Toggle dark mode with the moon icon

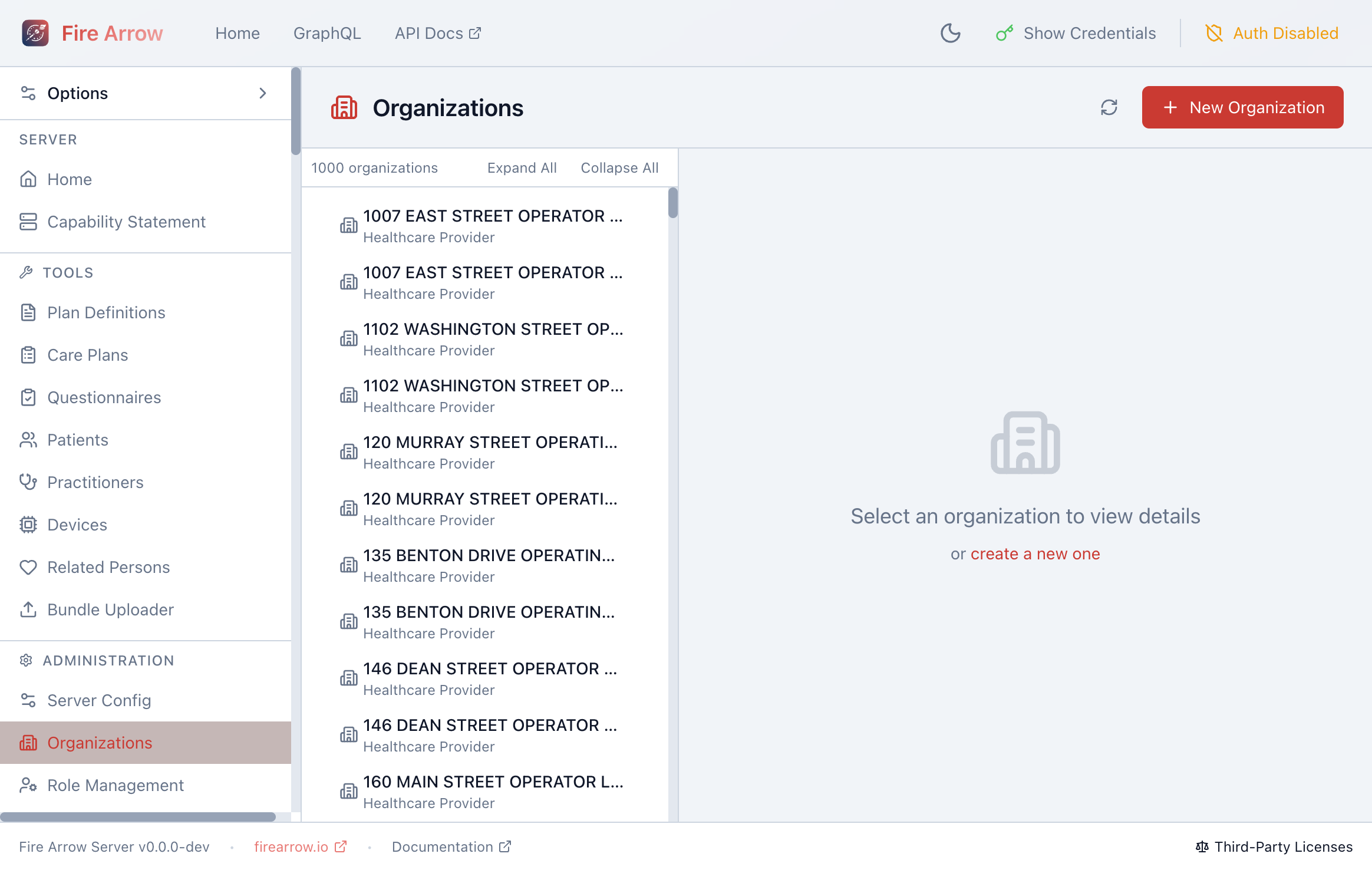(x=950, y=34)
